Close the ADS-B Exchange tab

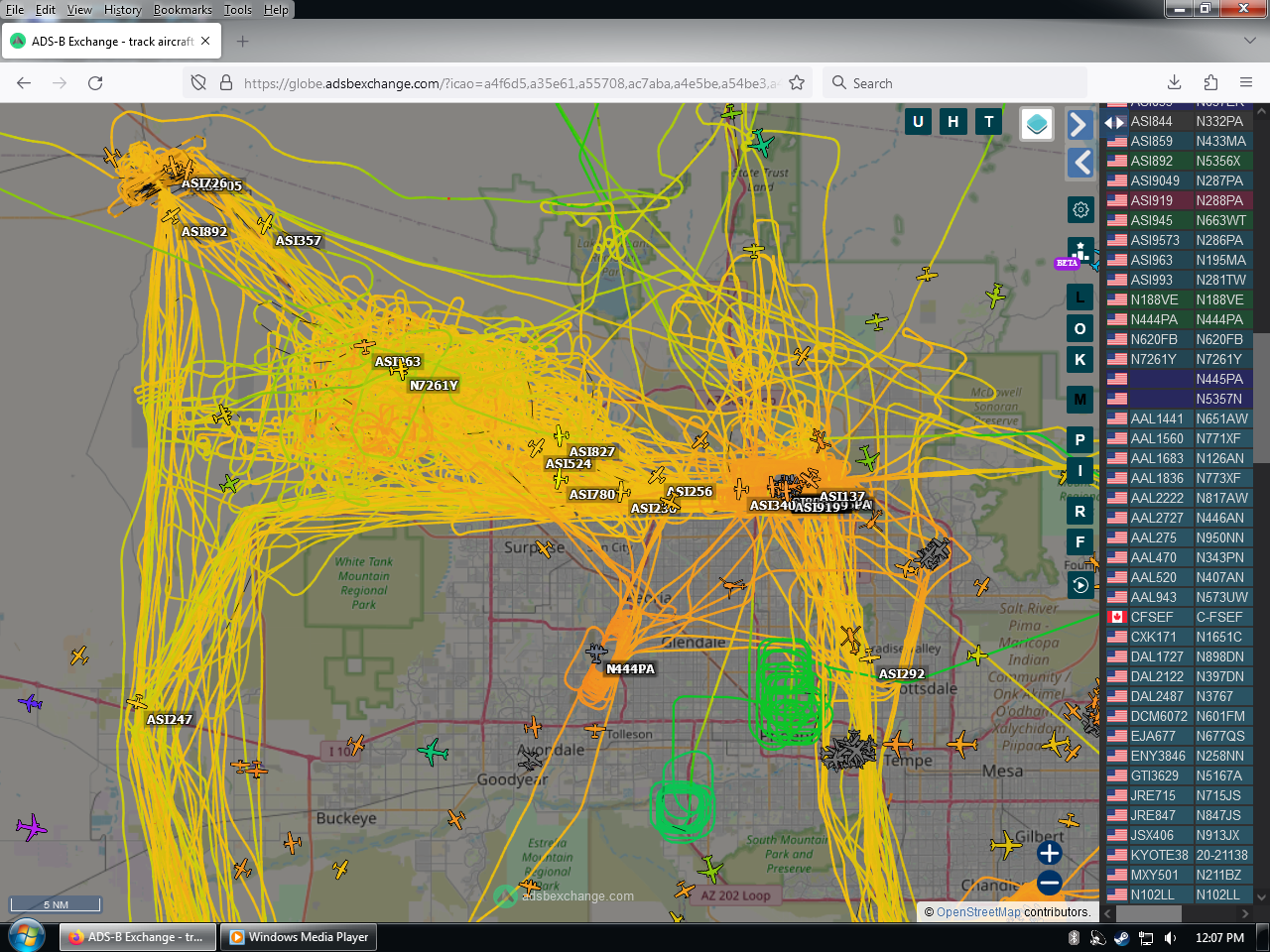tap(205, 42)
